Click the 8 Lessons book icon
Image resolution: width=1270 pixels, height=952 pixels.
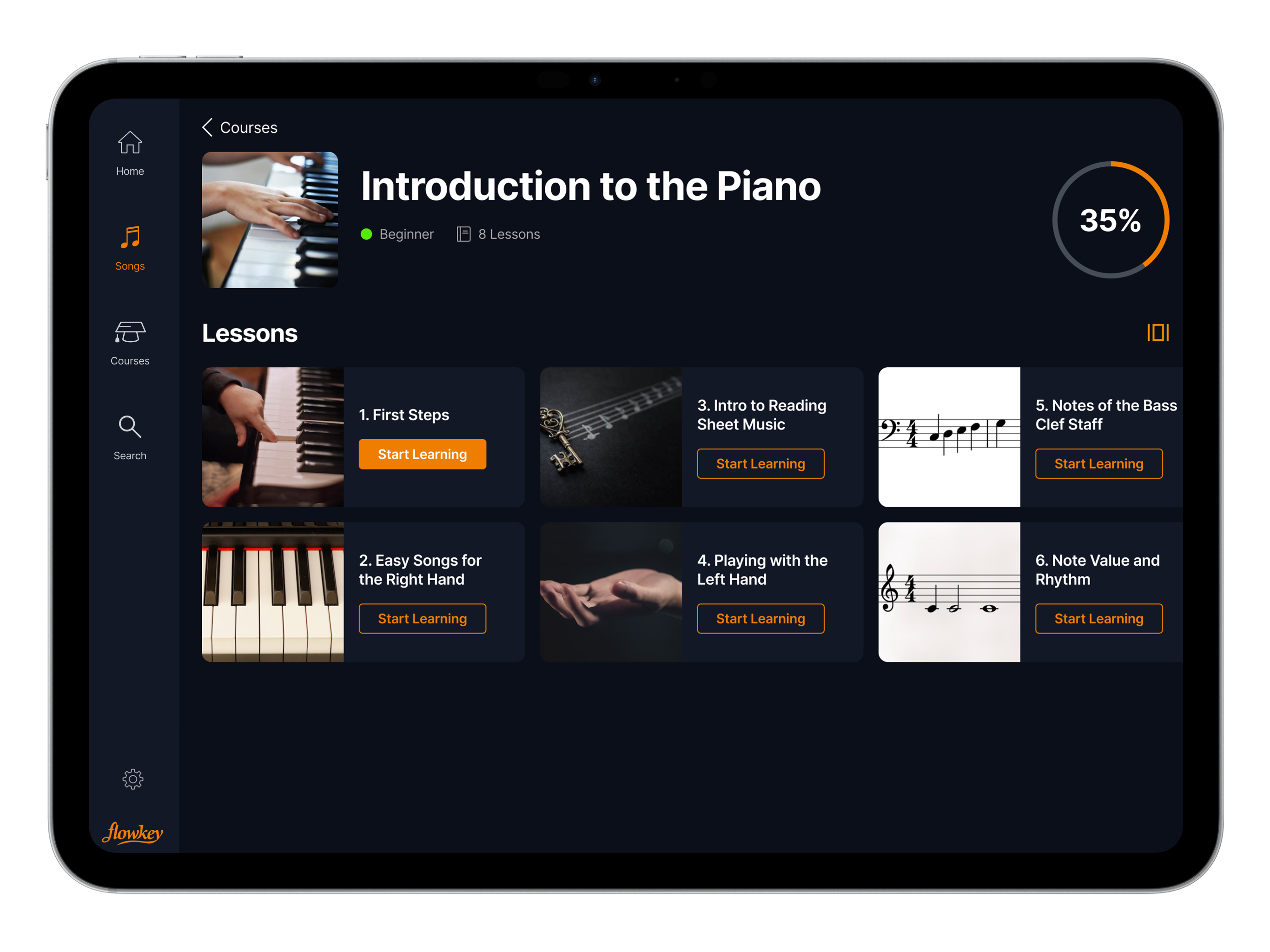coord(463,234)
